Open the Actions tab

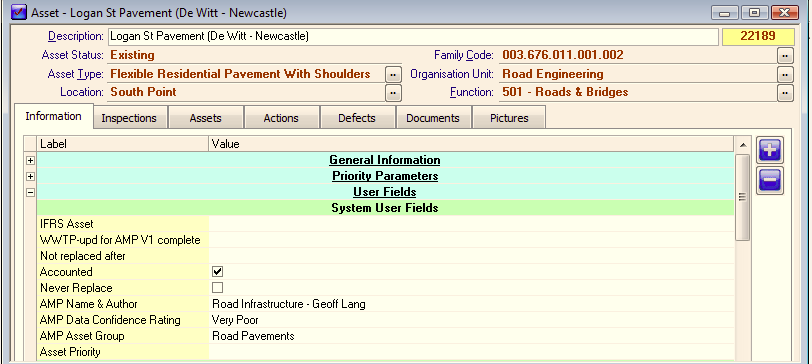[x=281, y=118]
